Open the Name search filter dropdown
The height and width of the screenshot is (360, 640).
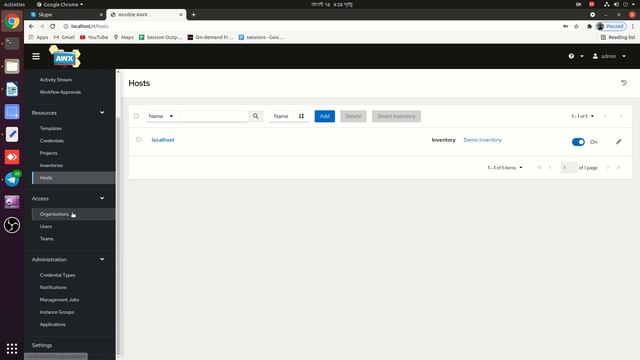coord(161,116)
